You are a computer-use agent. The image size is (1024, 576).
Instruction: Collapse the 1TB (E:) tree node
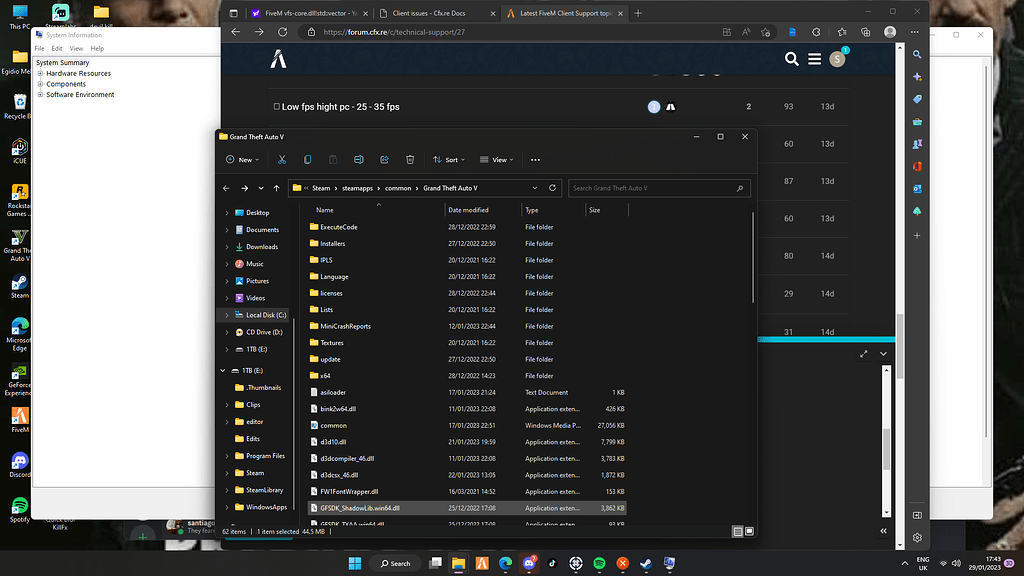click(x=223, y=370)
